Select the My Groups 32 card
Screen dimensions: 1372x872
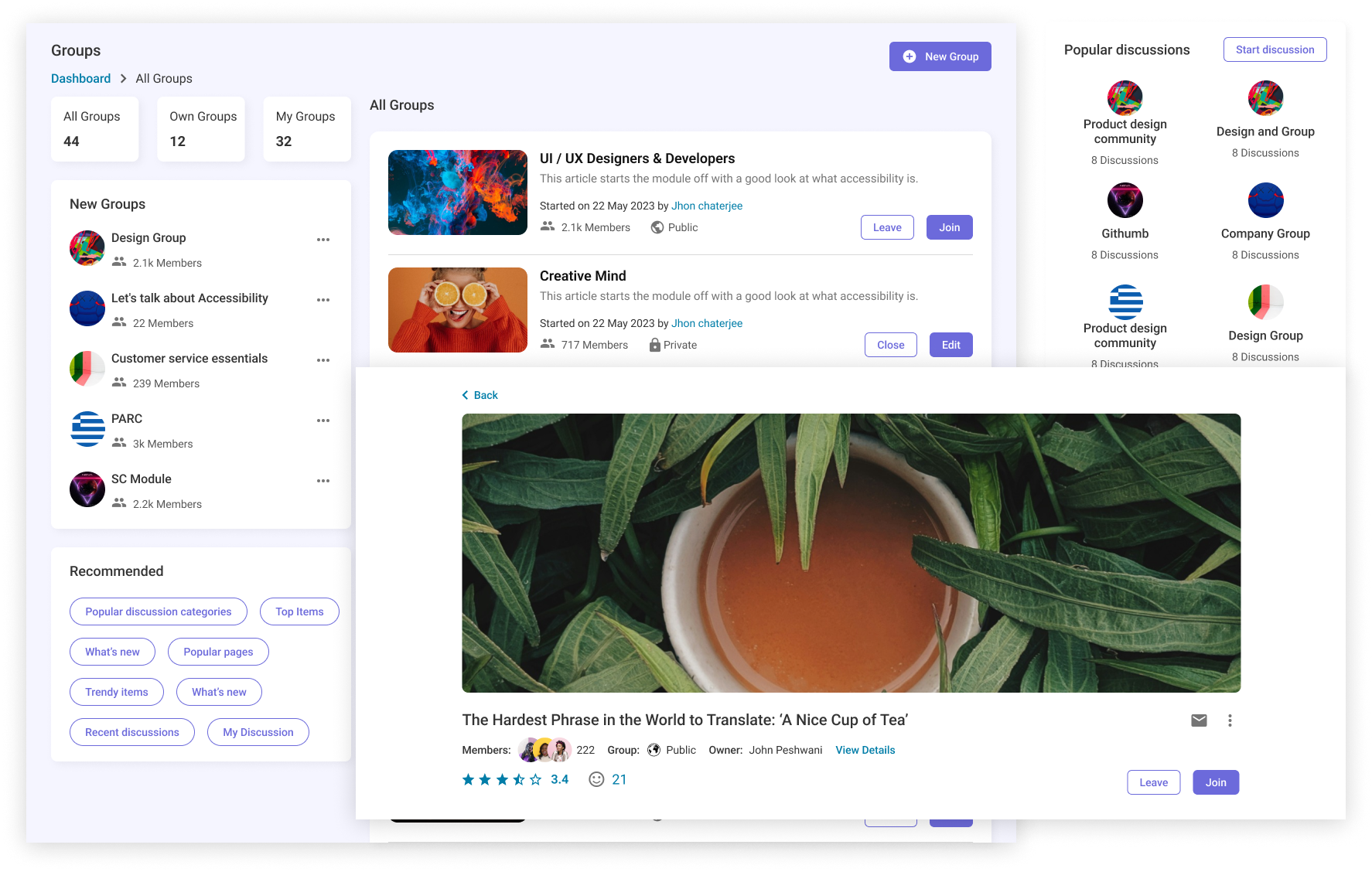[307, 129]
